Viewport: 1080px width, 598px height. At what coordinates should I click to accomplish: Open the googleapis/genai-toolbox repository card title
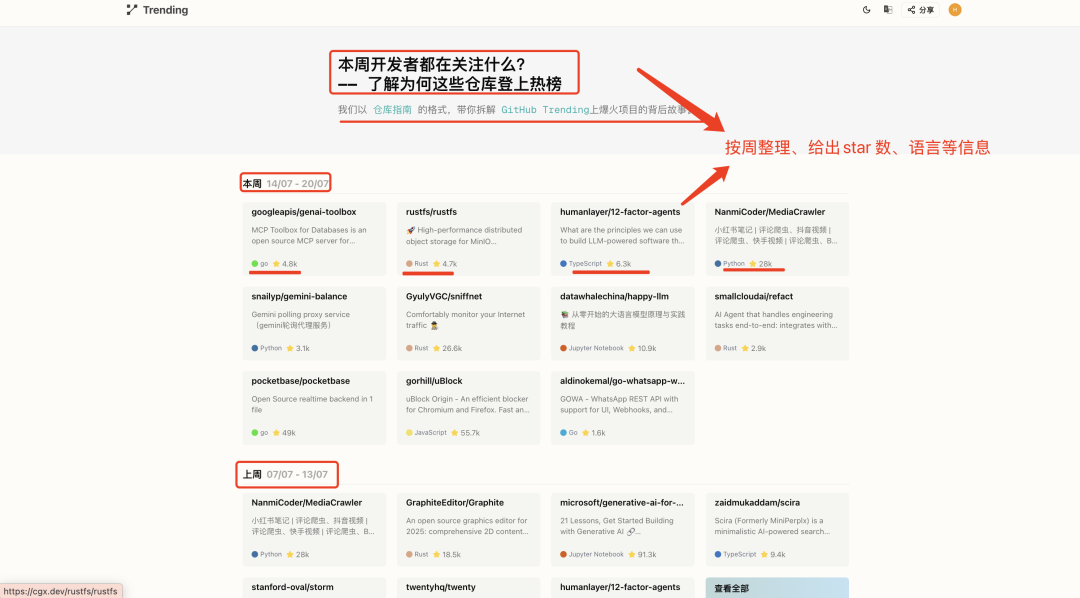pos(304,212)
